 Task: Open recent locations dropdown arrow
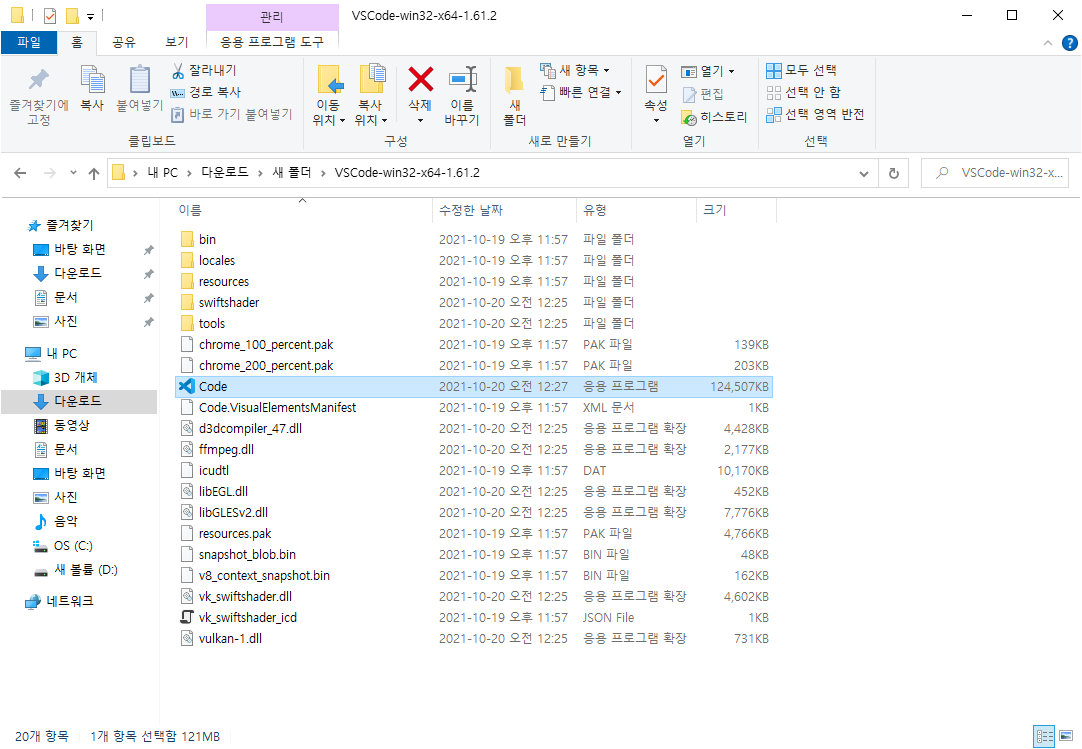[73, 173]
